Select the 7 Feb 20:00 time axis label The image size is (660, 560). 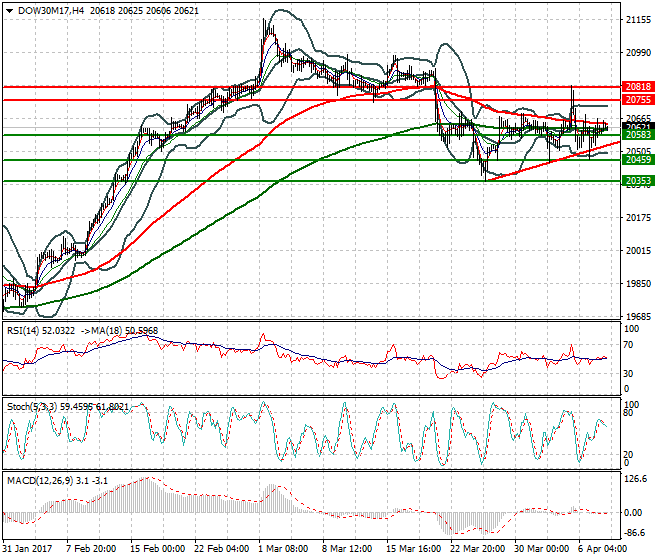pyautogui.click(x=91, y=549)
